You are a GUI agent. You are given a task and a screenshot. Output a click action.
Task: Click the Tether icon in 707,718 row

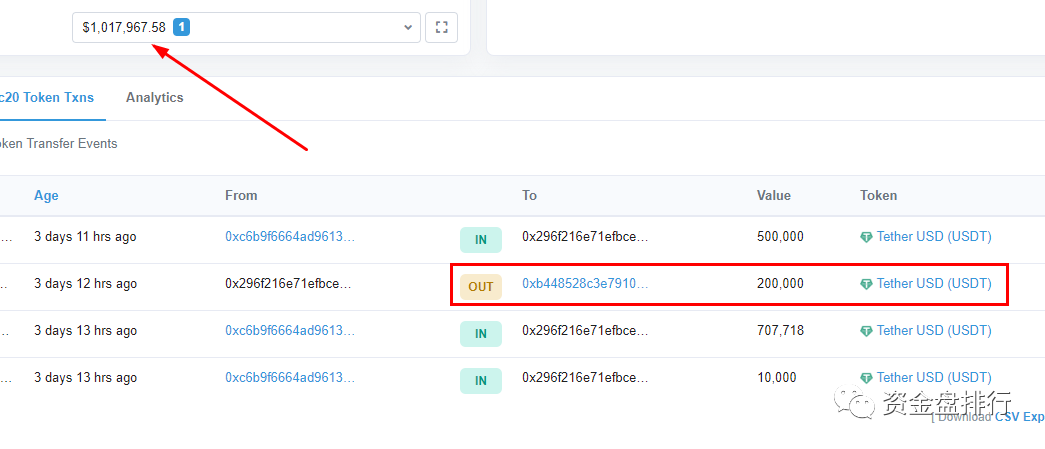(x=866, y=331)
